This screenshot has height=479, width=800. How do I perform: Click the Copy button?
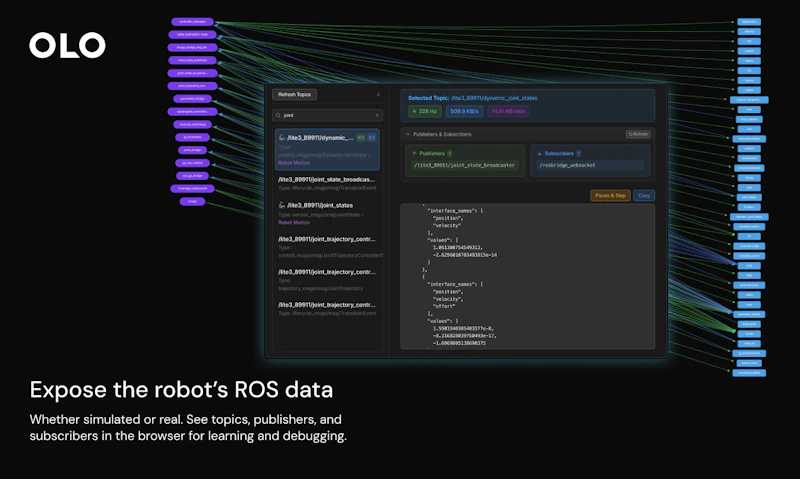pos(644,195)
